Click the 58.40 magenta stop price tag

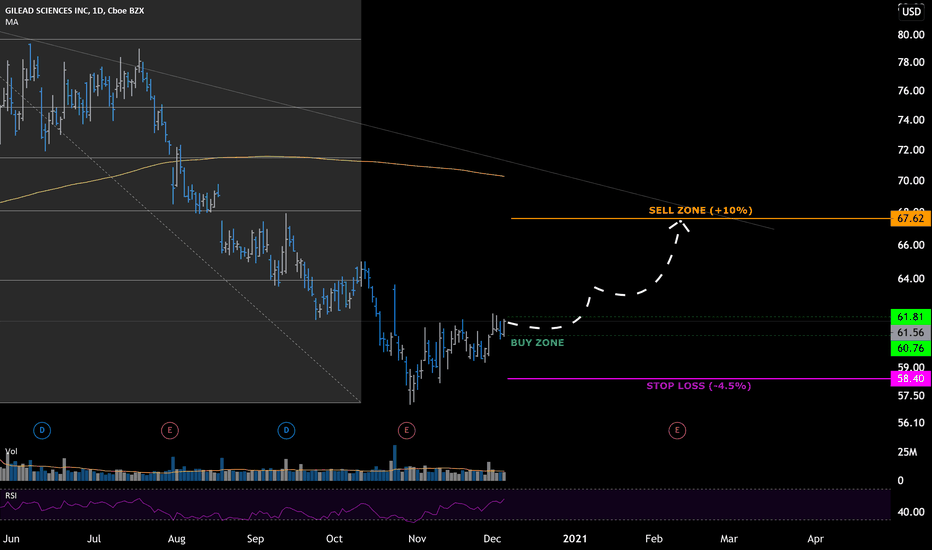coord(911,378)
